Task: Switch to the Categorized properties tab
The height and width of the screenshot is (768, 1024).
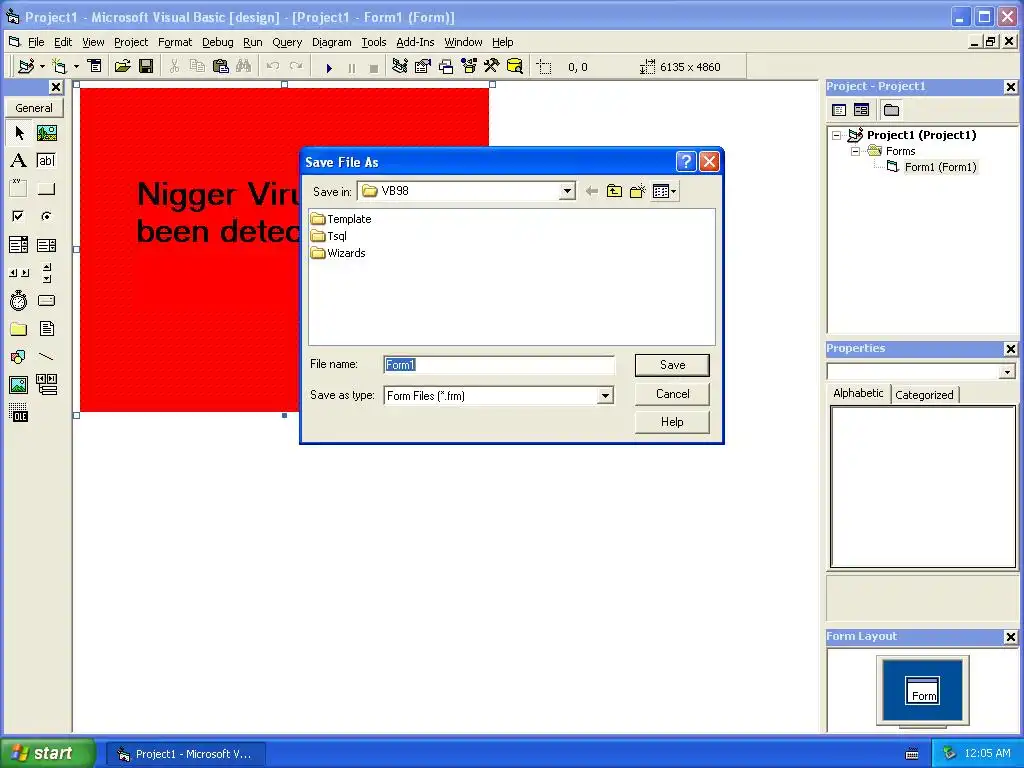Action: pos(924,395)
